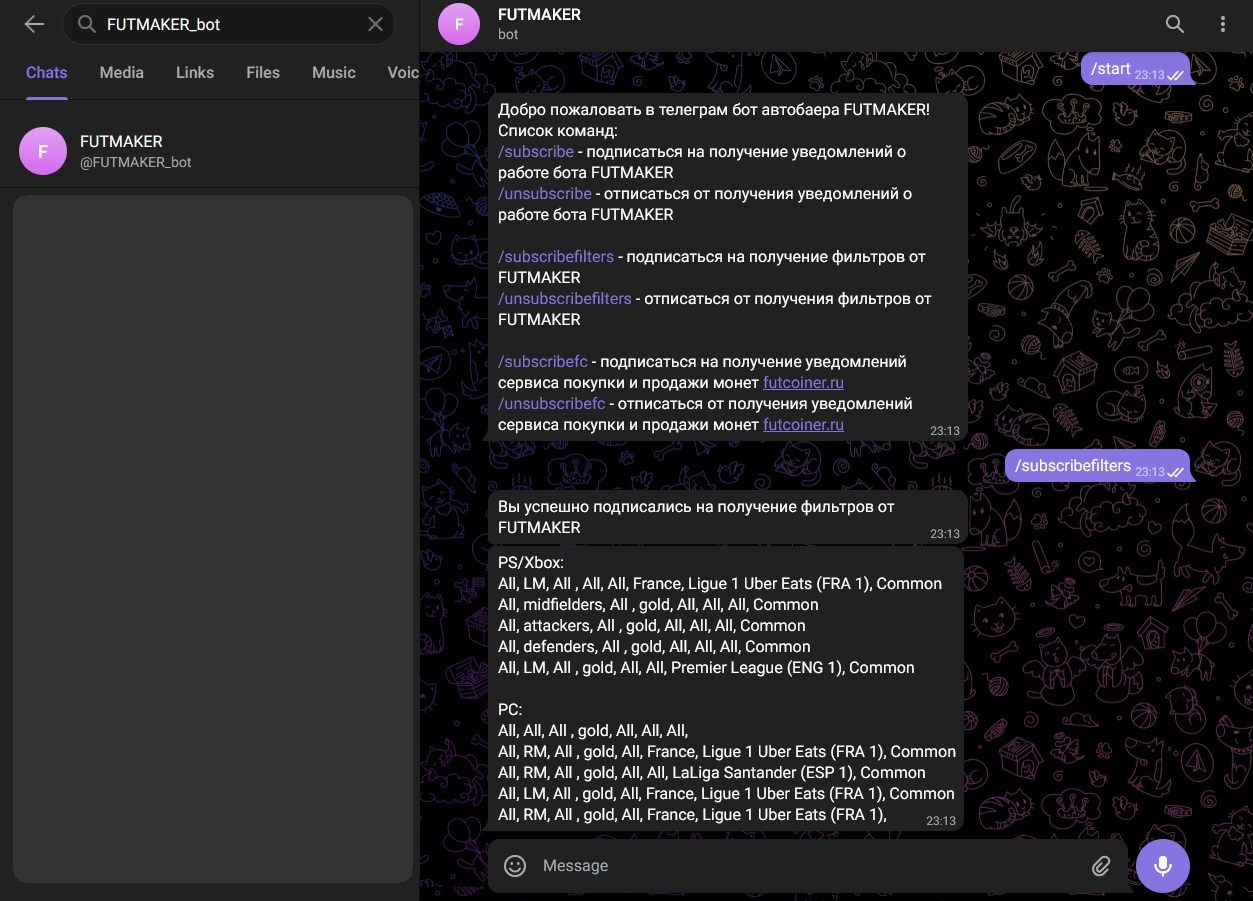Screen dimensions: 1253x901
Task: Open the emoji picker smiley icon
Action: (x=515, y=866)
